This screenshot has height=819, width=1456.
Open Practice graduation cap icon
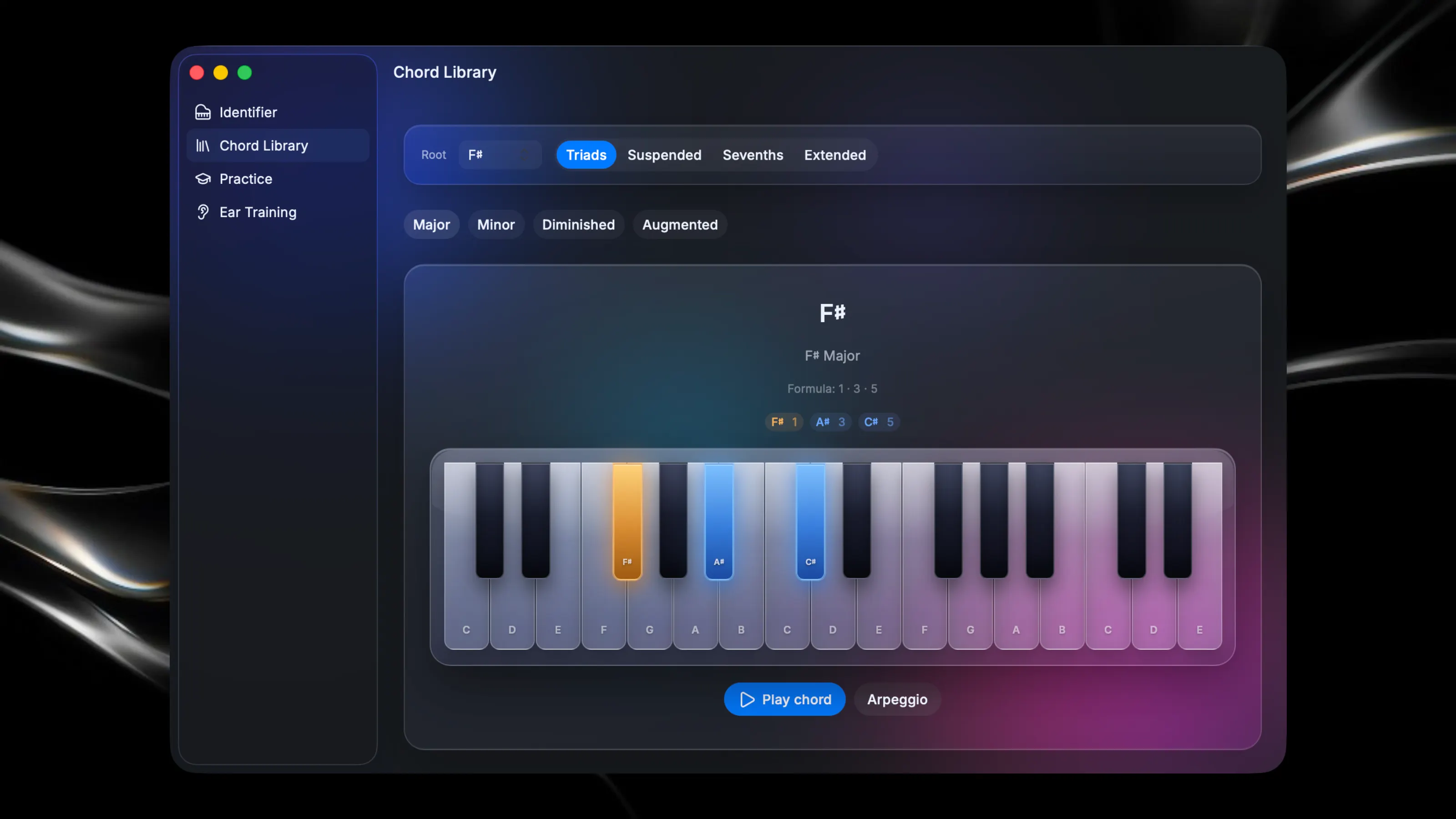(x=203, y=179)
